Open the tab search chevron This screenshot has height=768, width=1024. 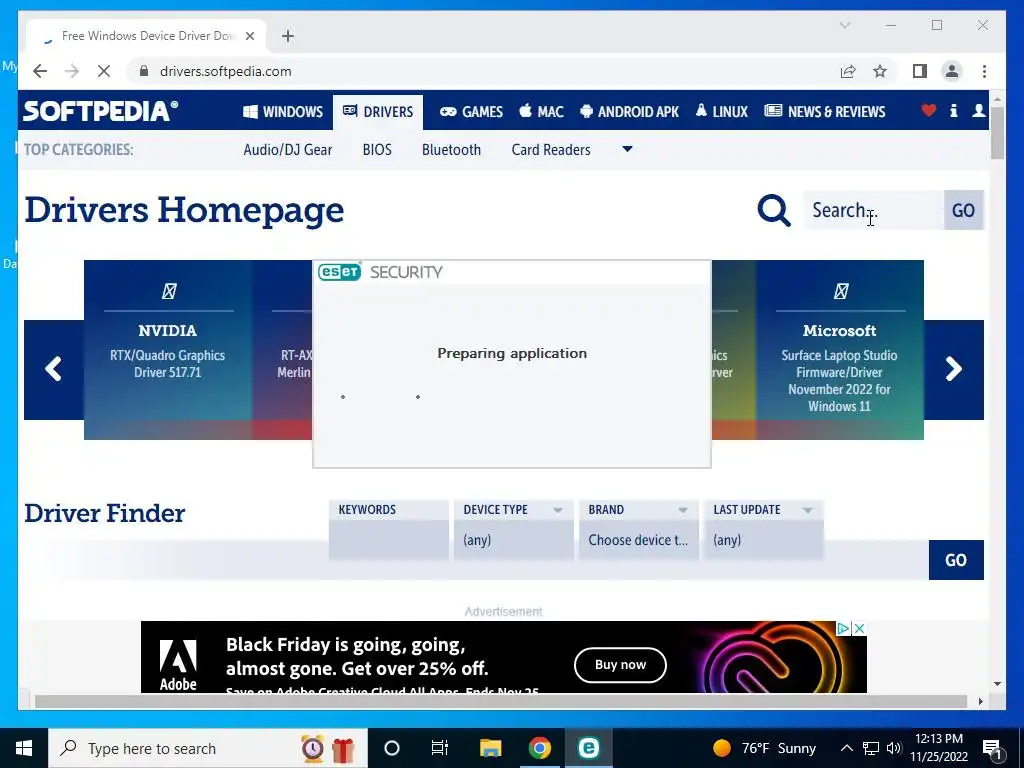844,25
